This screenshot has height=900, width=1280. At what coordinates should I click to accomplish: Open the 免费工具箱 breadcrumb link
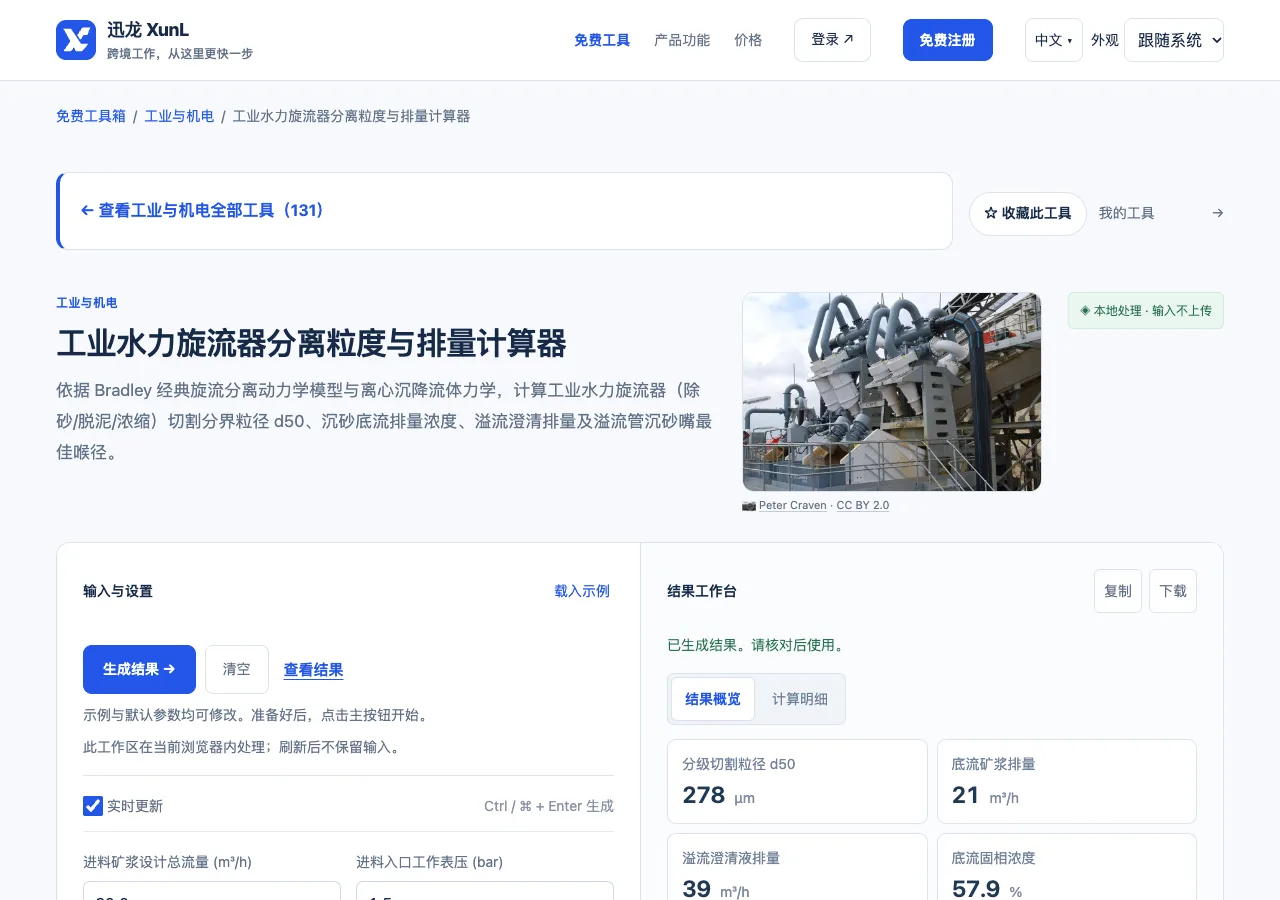(91, 116)
